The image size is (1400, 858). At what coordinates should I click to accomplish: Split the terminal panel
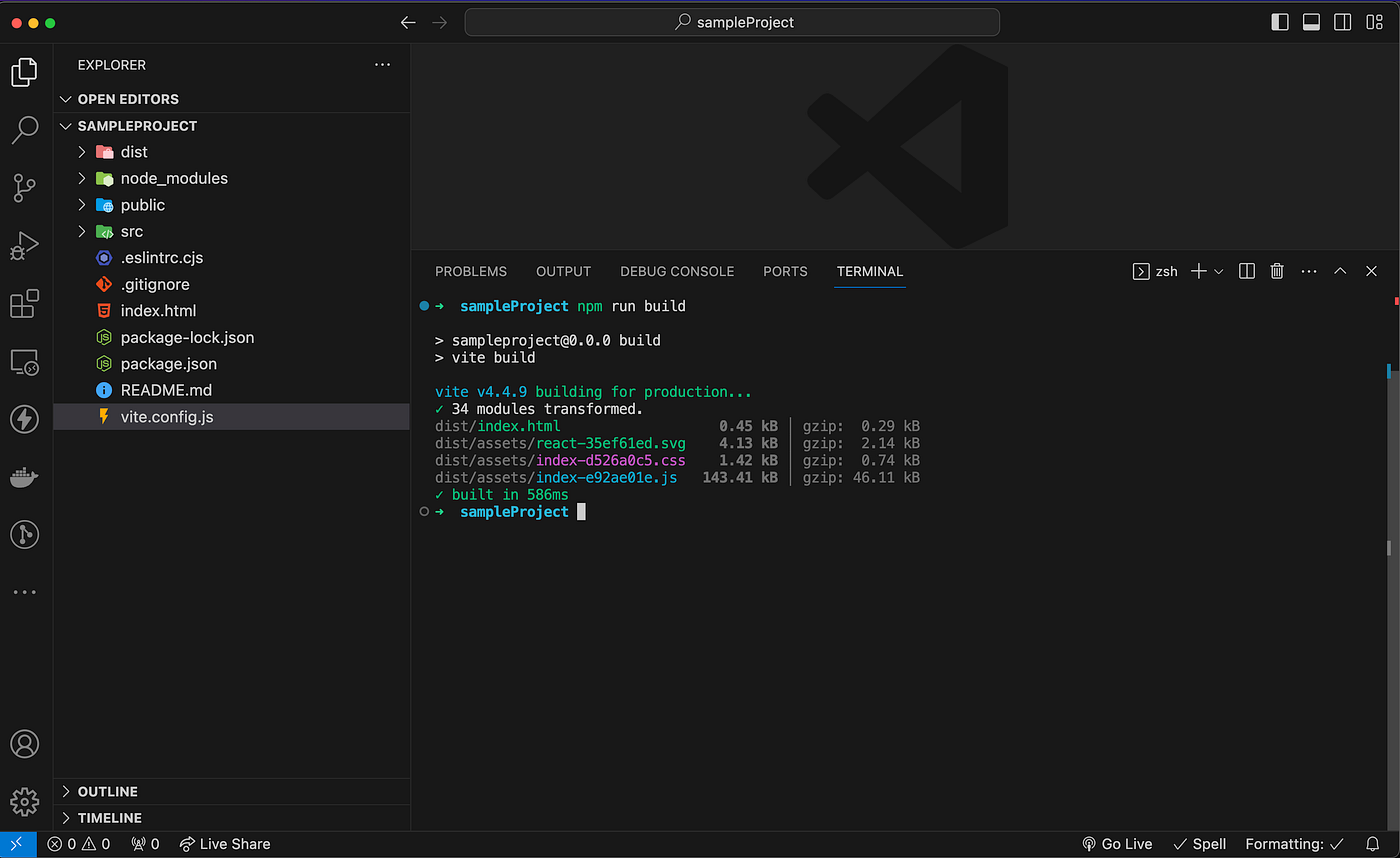coord(1247,271)
